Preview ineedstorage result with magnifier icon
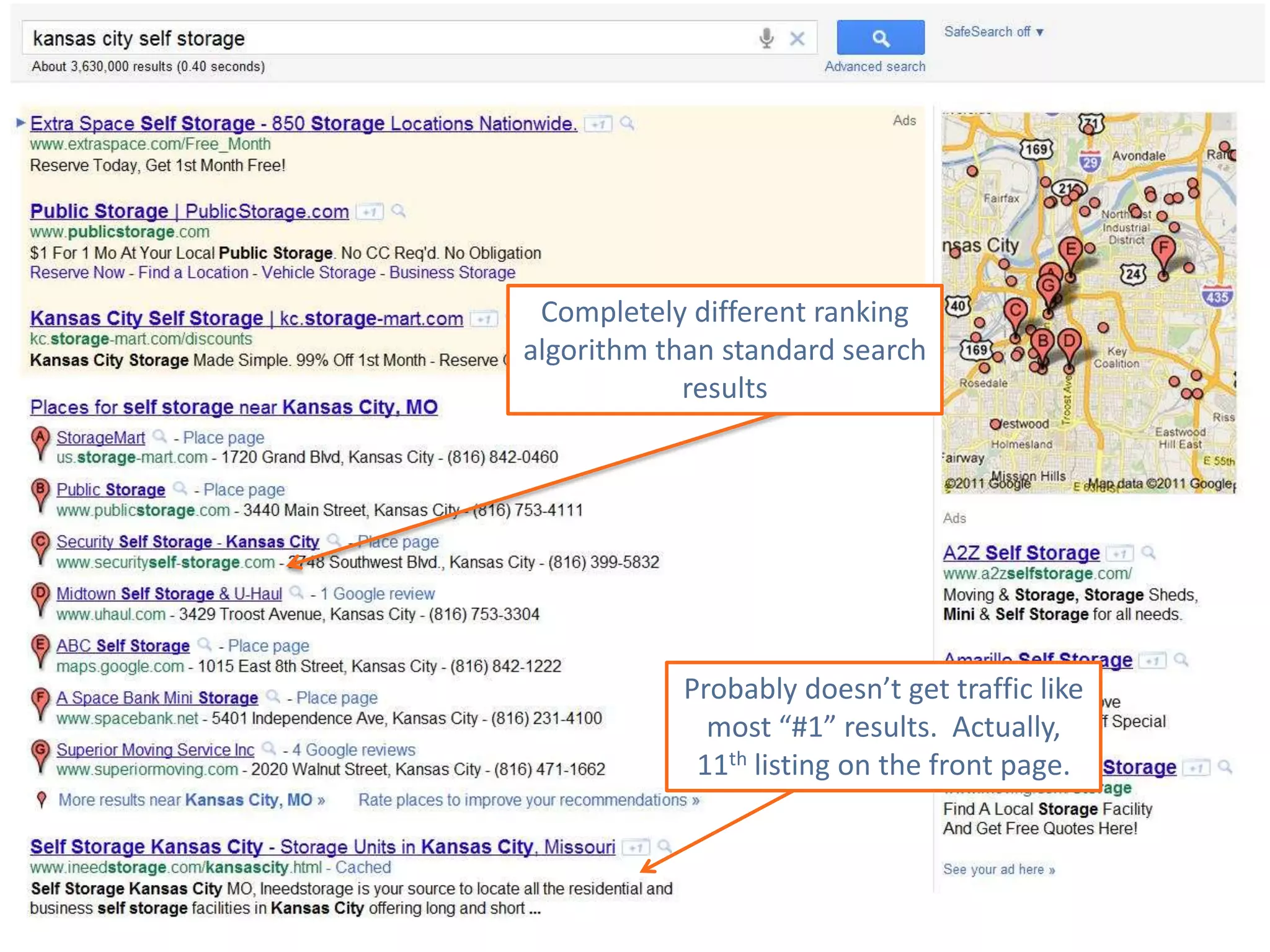 (x=665, y=847)
